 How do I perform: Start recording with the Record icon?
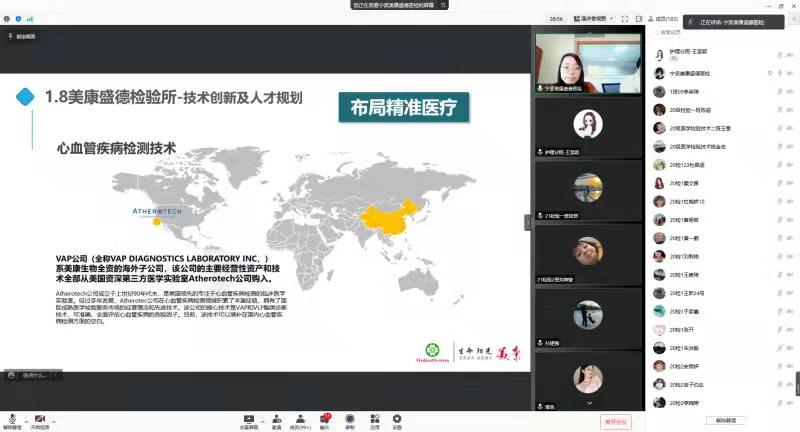[349, 421]
